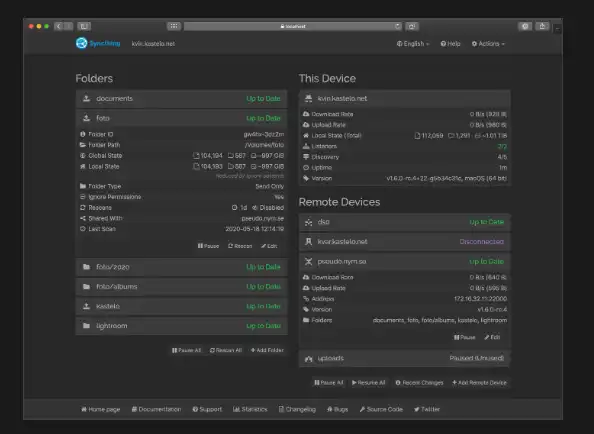This screenshot has height=434, width=594.
Task: Click the Folder Path open-folder icon
Action: [83, 145]
